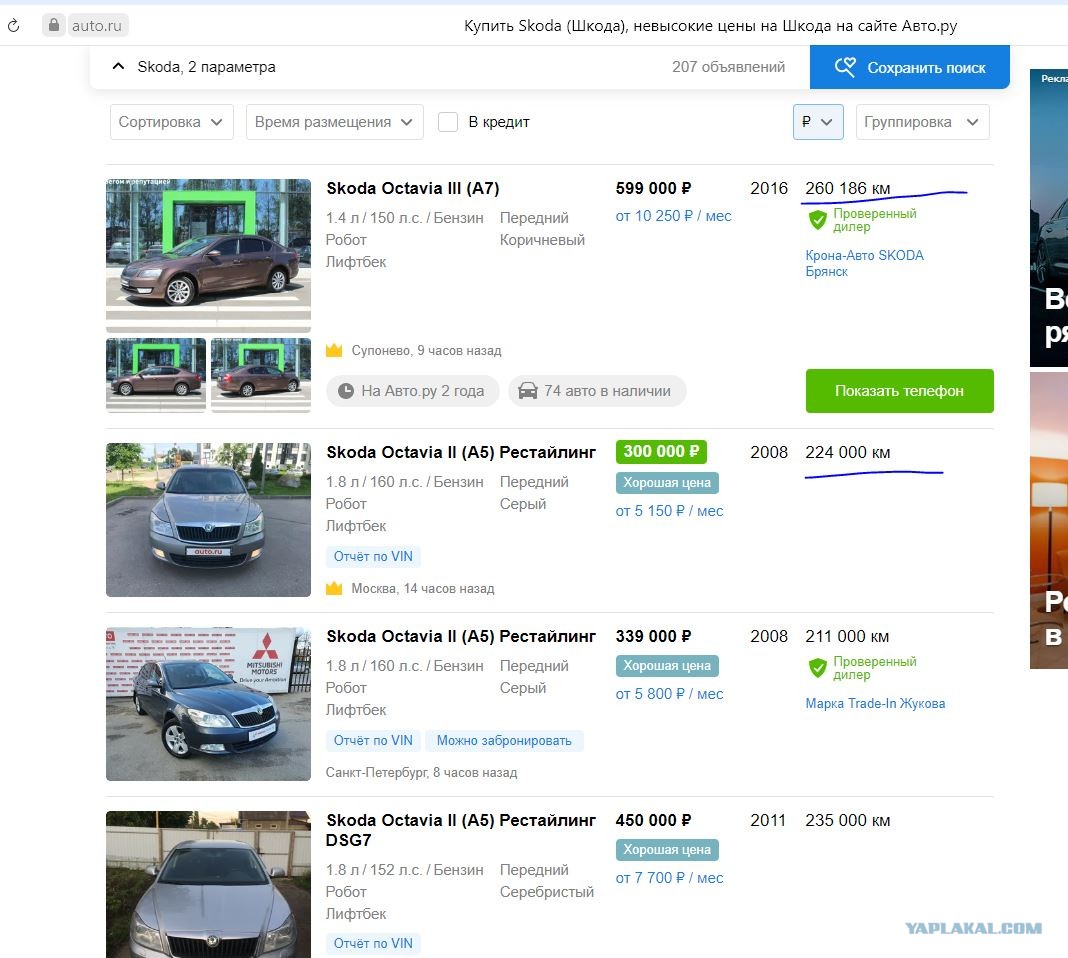Open dealer link Марка Trade-In Жукова
This screenshot has height=958, width=1068.
click(x=875, y=703)
